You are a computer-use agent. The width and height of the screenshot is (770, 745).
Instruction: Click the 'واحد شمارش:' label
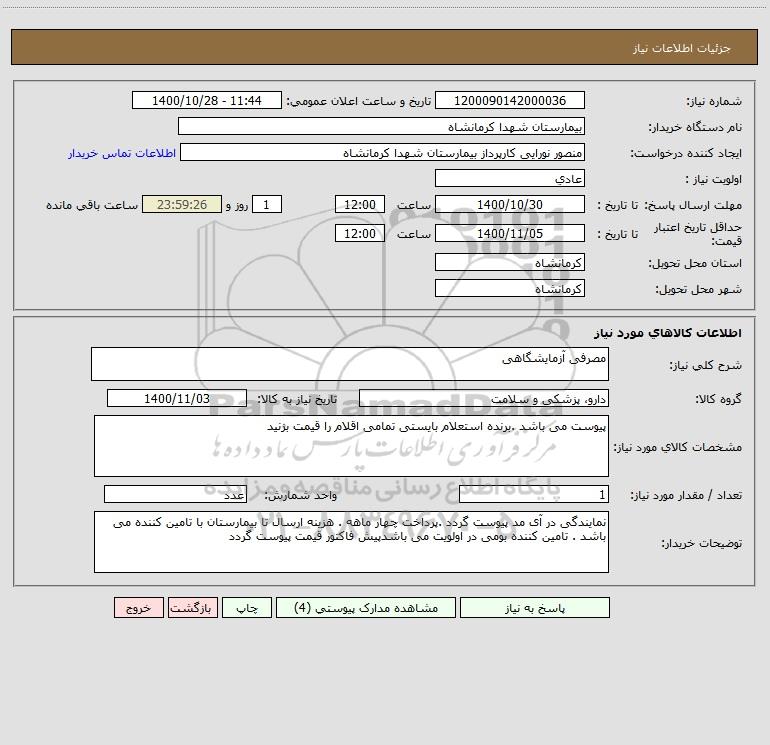pos(301,496)
